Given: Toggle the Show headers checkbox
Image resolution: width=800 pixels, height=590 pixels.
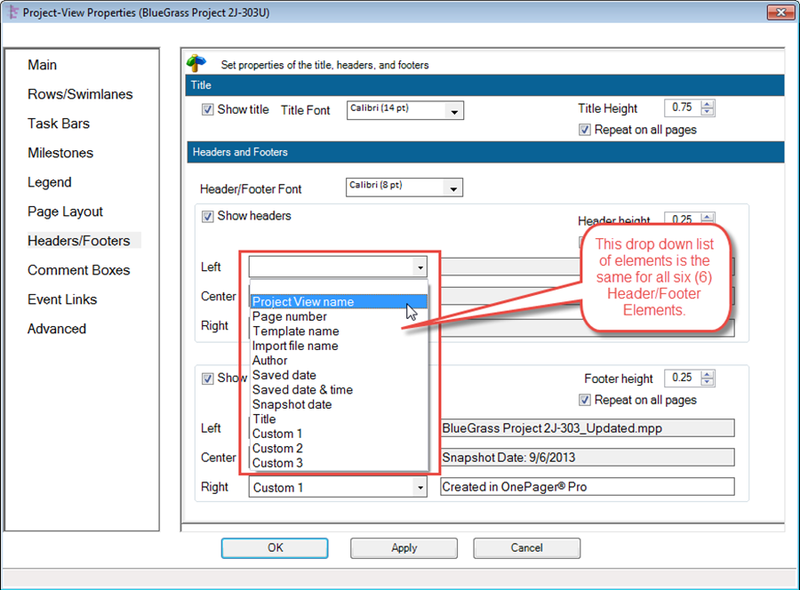Looking at the screenshot, I should pos(208,216).
